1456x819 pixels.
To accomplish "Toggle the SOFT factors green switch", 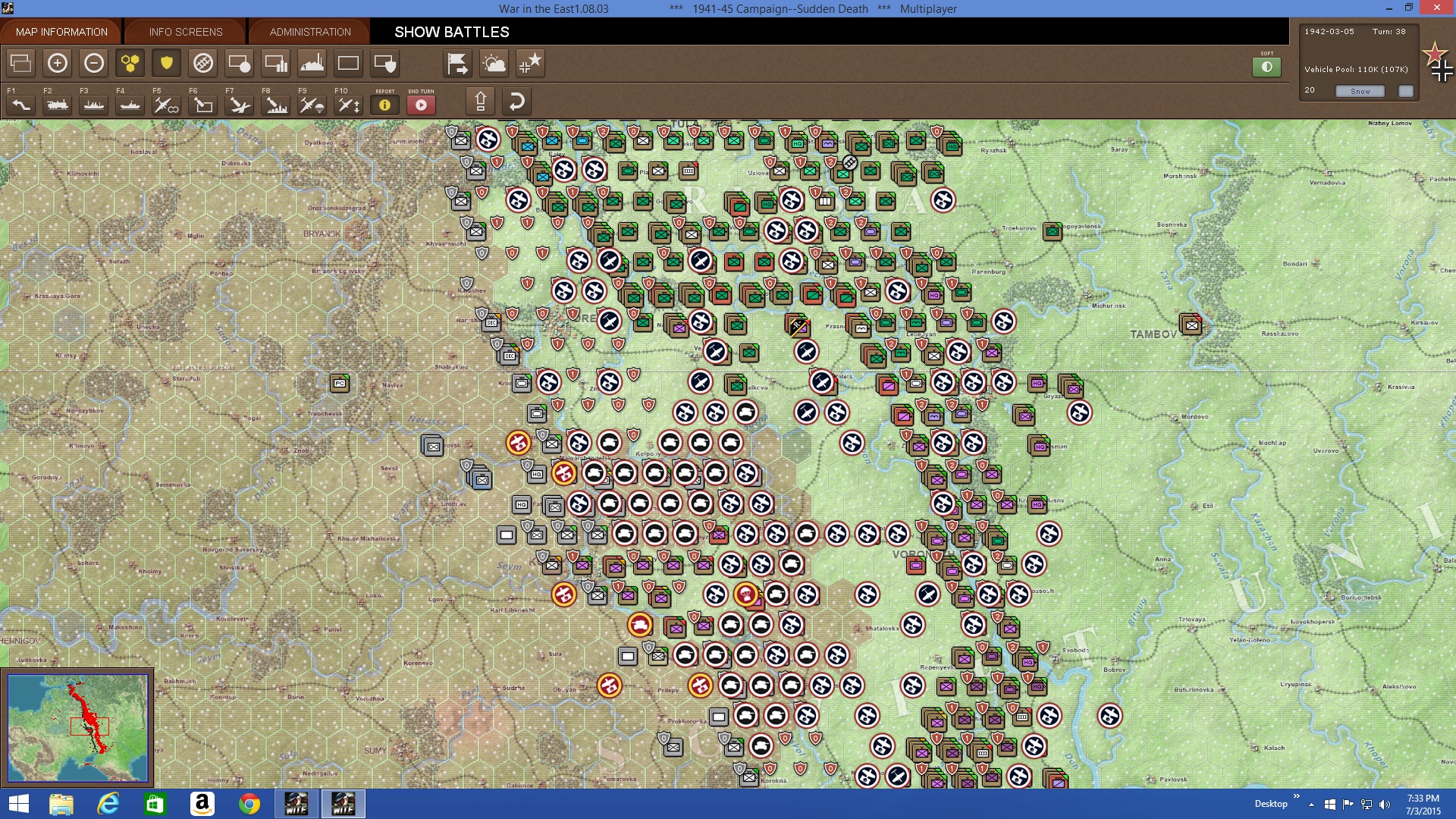I will click(x=1266, y=67).
